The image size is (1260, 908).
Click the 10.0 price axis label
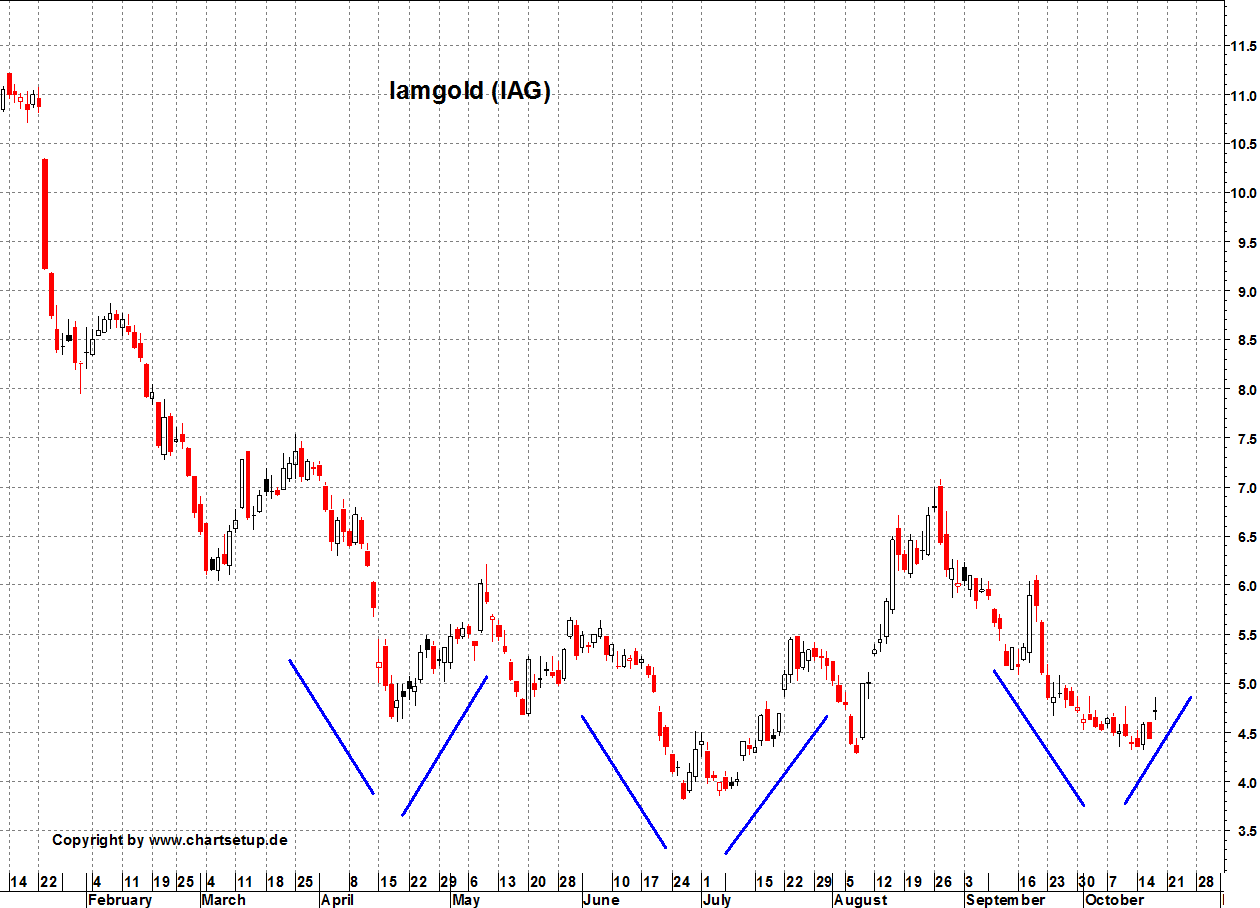coord(1243,193)
